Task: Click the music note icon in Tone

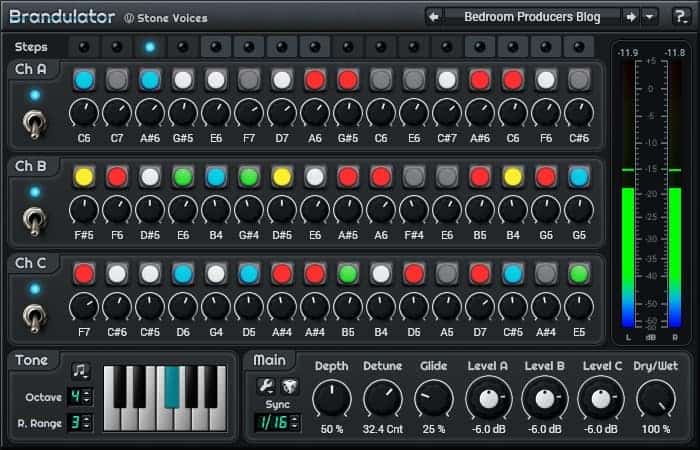Action: (81, 371)
